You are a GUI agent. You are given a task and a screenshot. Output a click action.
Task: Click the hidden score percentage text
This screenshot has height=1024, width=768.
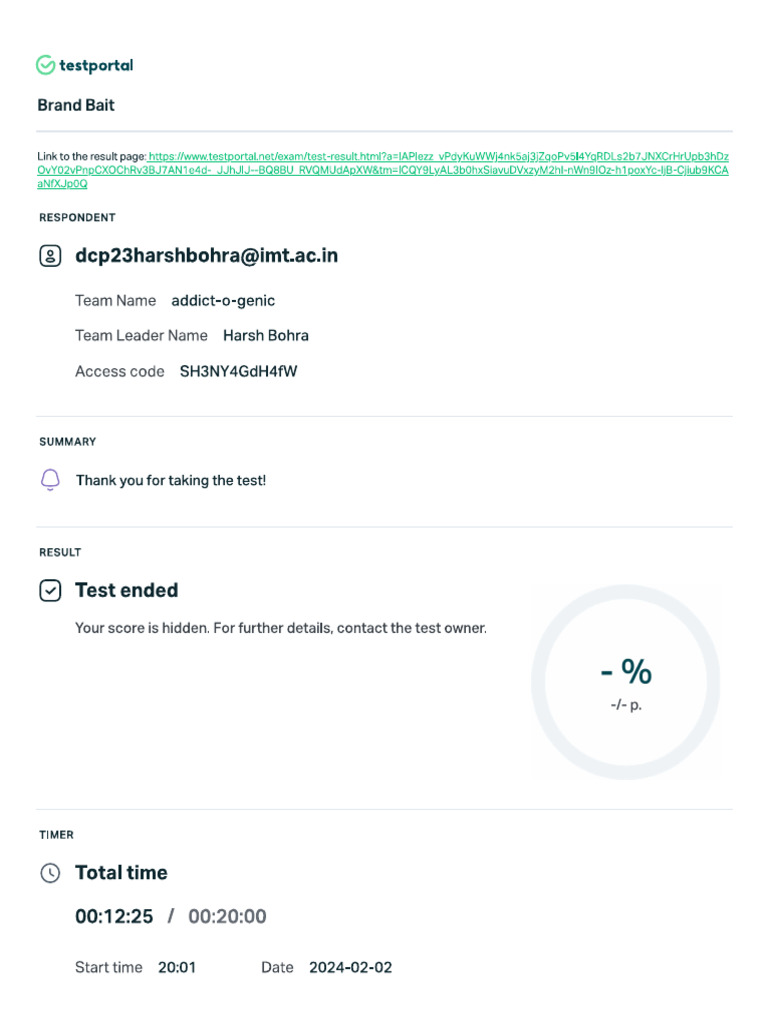[625, 673]
